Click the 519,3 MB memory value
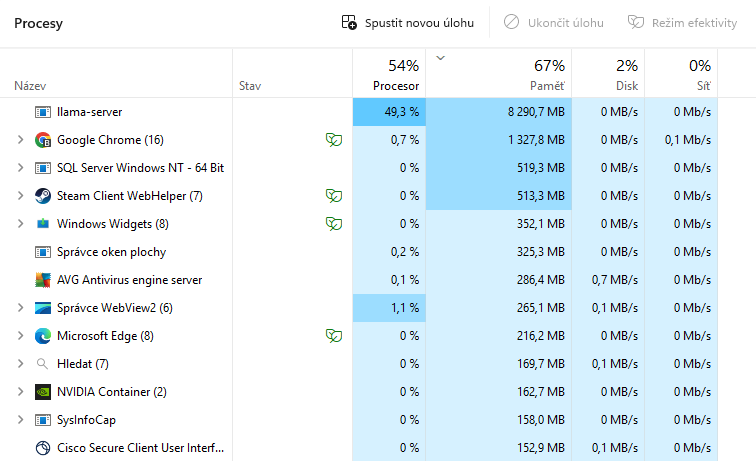The image size is (756, 461). pyautogui.click(x=541, y=168)
